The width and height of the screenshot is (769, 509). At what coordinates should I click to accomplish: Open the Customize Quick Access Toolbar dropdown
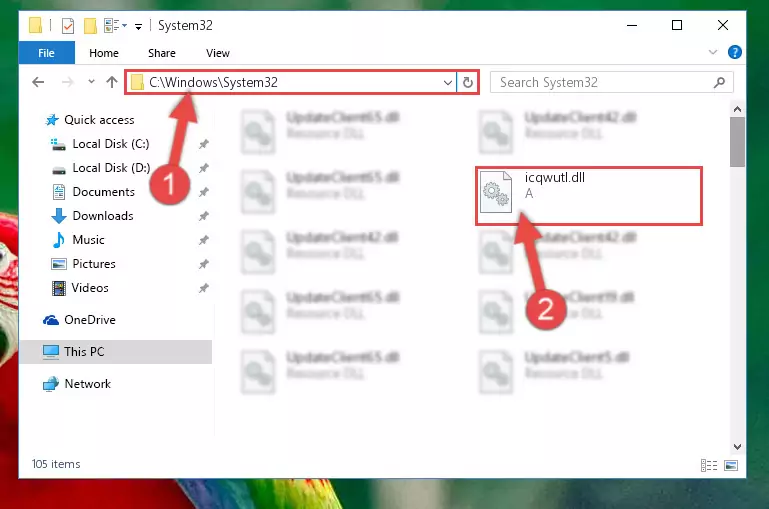point(139,26)
